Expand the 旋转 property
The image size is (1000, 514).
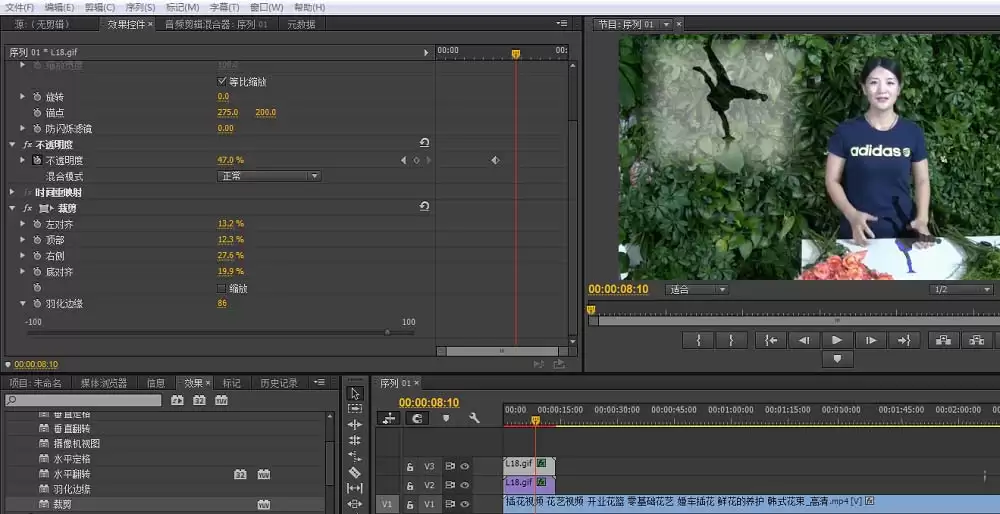pos(23,96)
